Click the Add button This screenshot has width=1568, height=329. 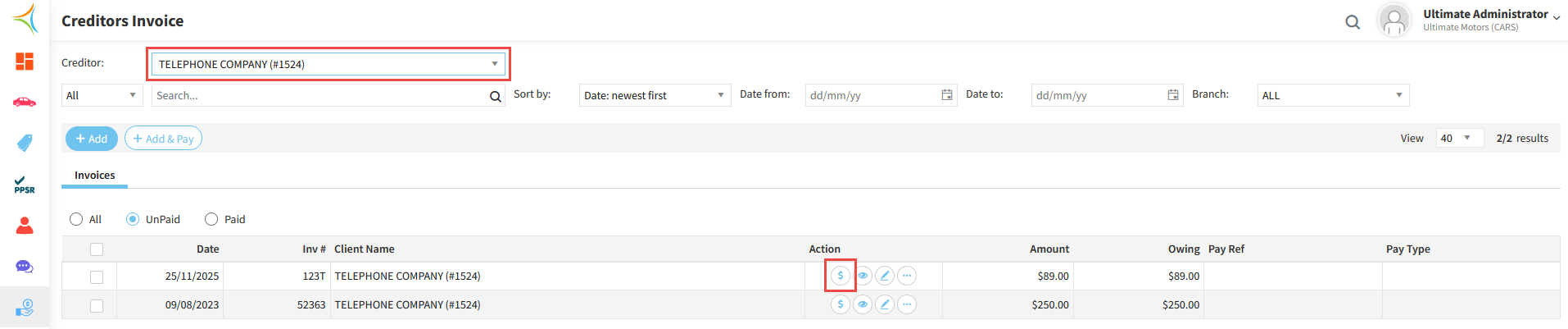tap(92, 139)
